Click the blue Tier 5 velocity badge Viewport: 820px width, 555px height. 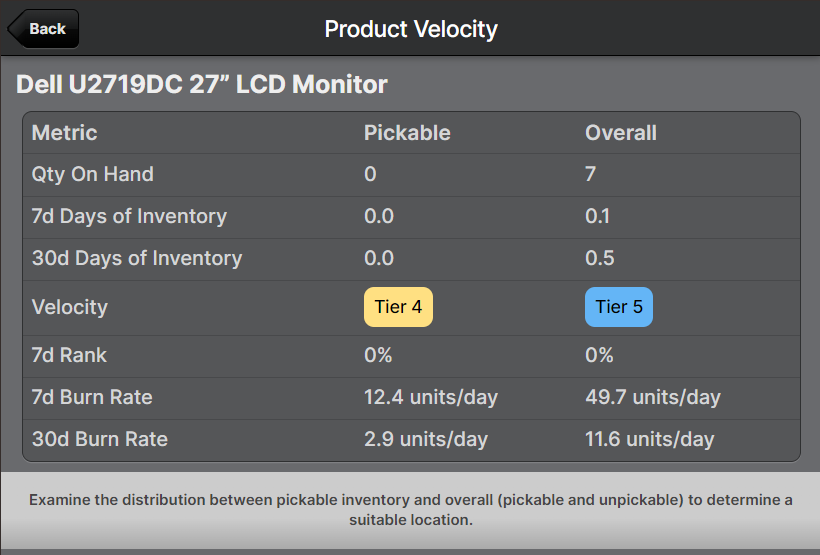click(x=618, y=307)
